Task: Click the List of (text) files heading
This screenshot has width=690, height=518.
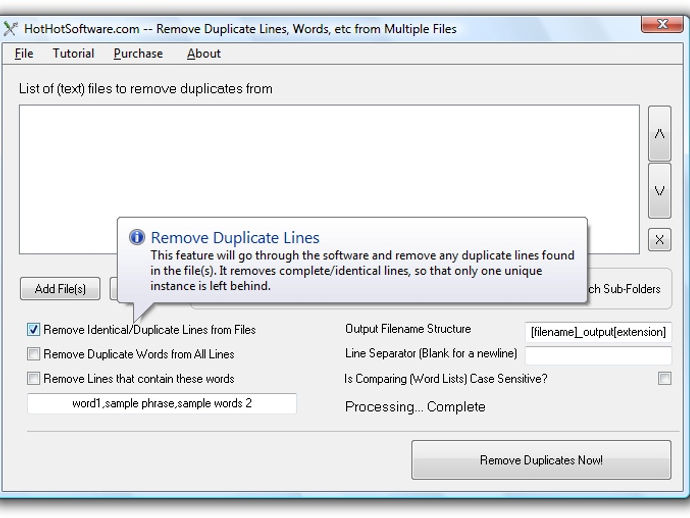Action: pyautogui.click(x=146, y=88)
